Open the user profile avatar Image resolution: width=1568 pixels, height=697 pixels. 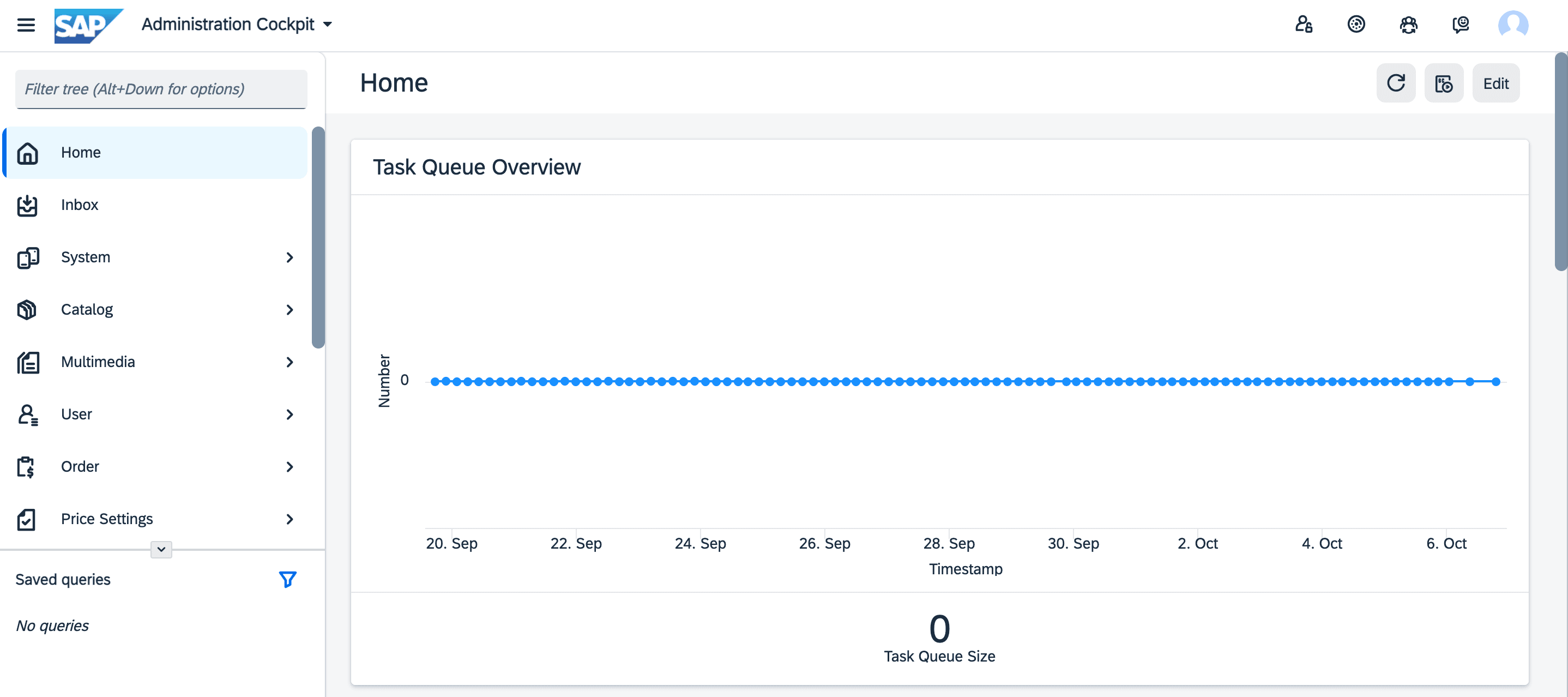coord(1512,25)
